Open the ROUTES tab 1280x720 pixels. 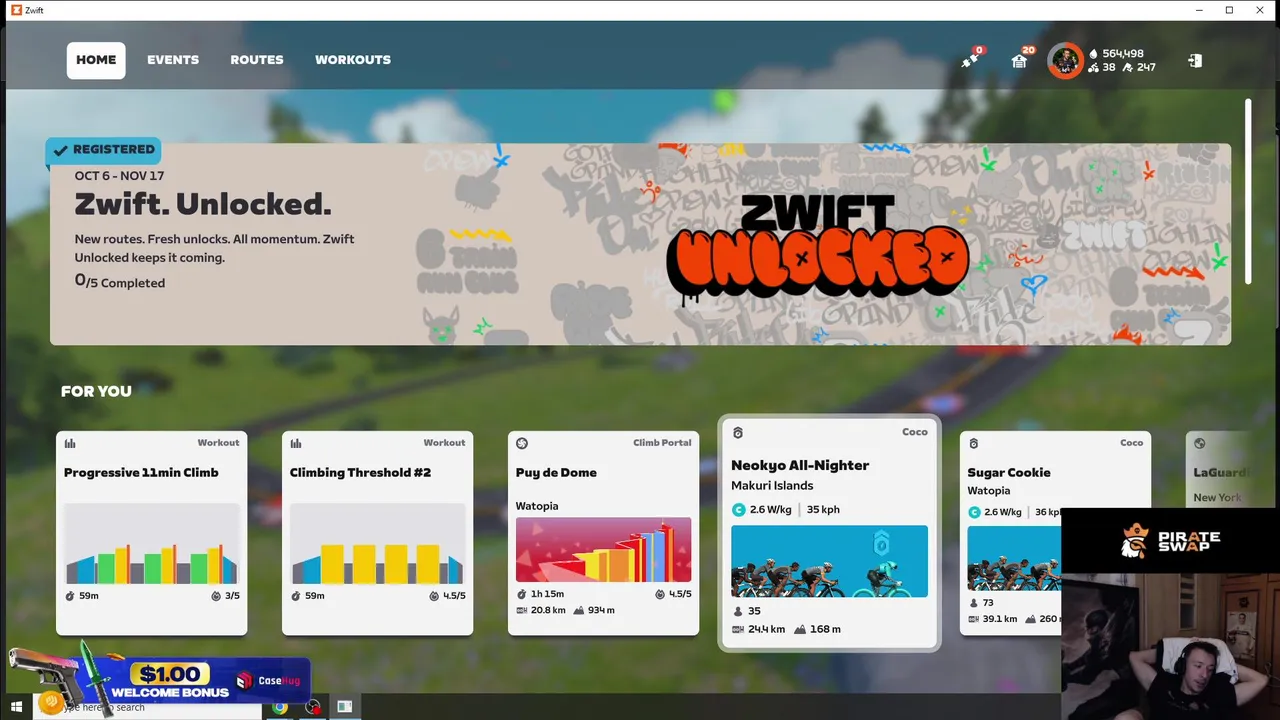click(x=257, y=60)
